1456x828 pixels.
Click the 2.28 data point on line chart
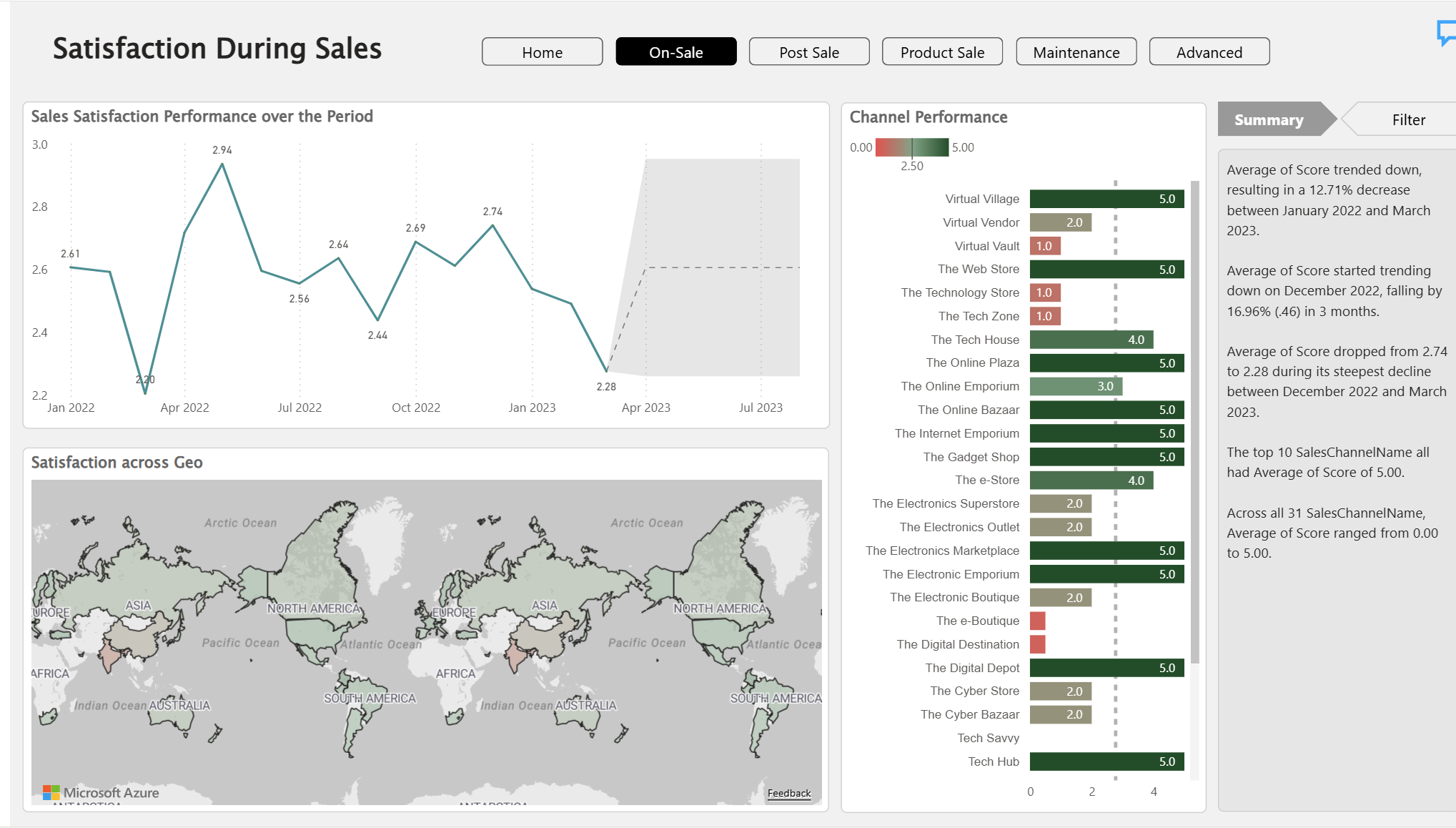point(606,370)
